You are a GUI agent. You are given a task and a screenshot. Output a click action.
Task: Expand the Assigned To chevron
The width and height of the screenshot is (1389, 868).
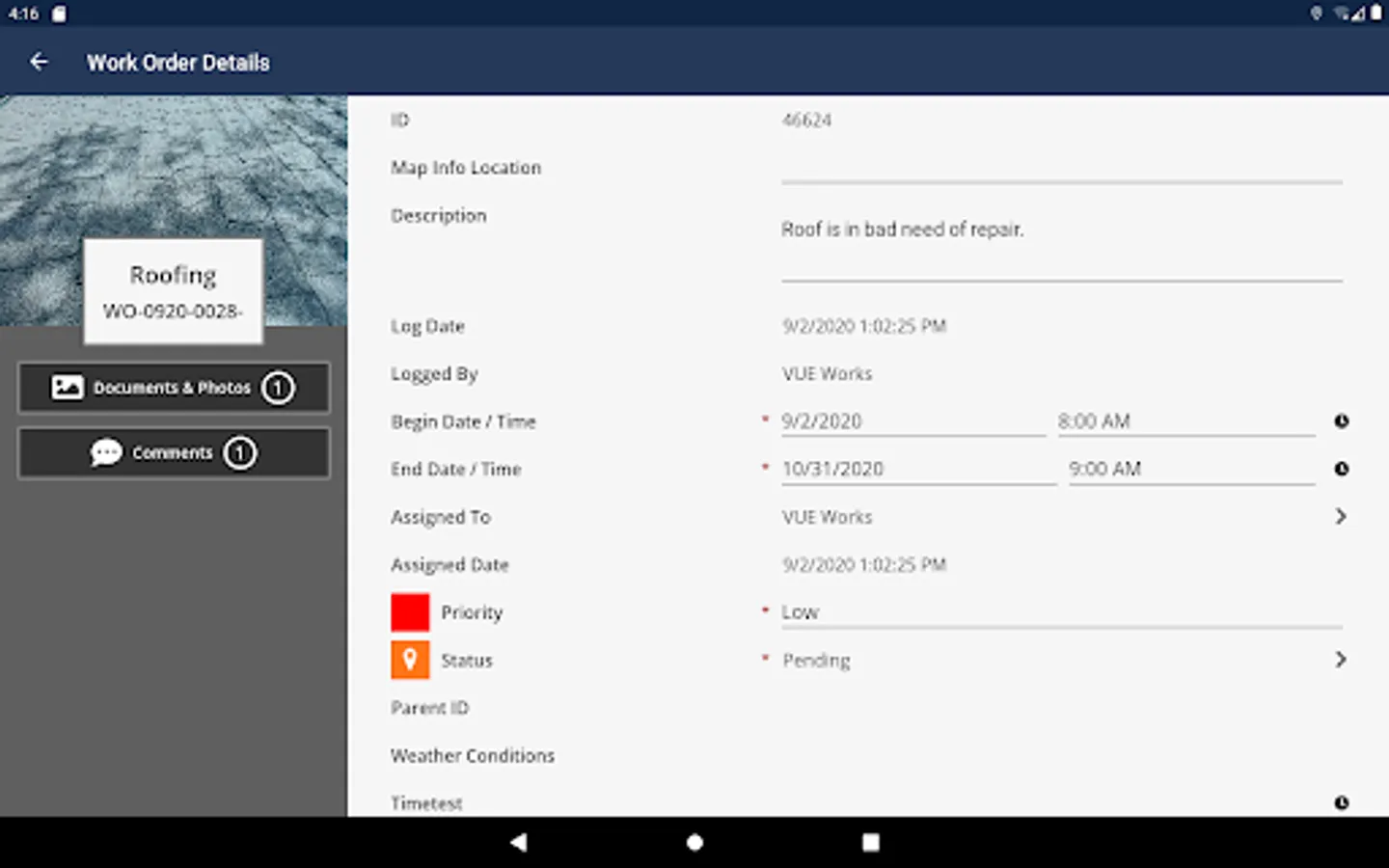point(1340,517)
